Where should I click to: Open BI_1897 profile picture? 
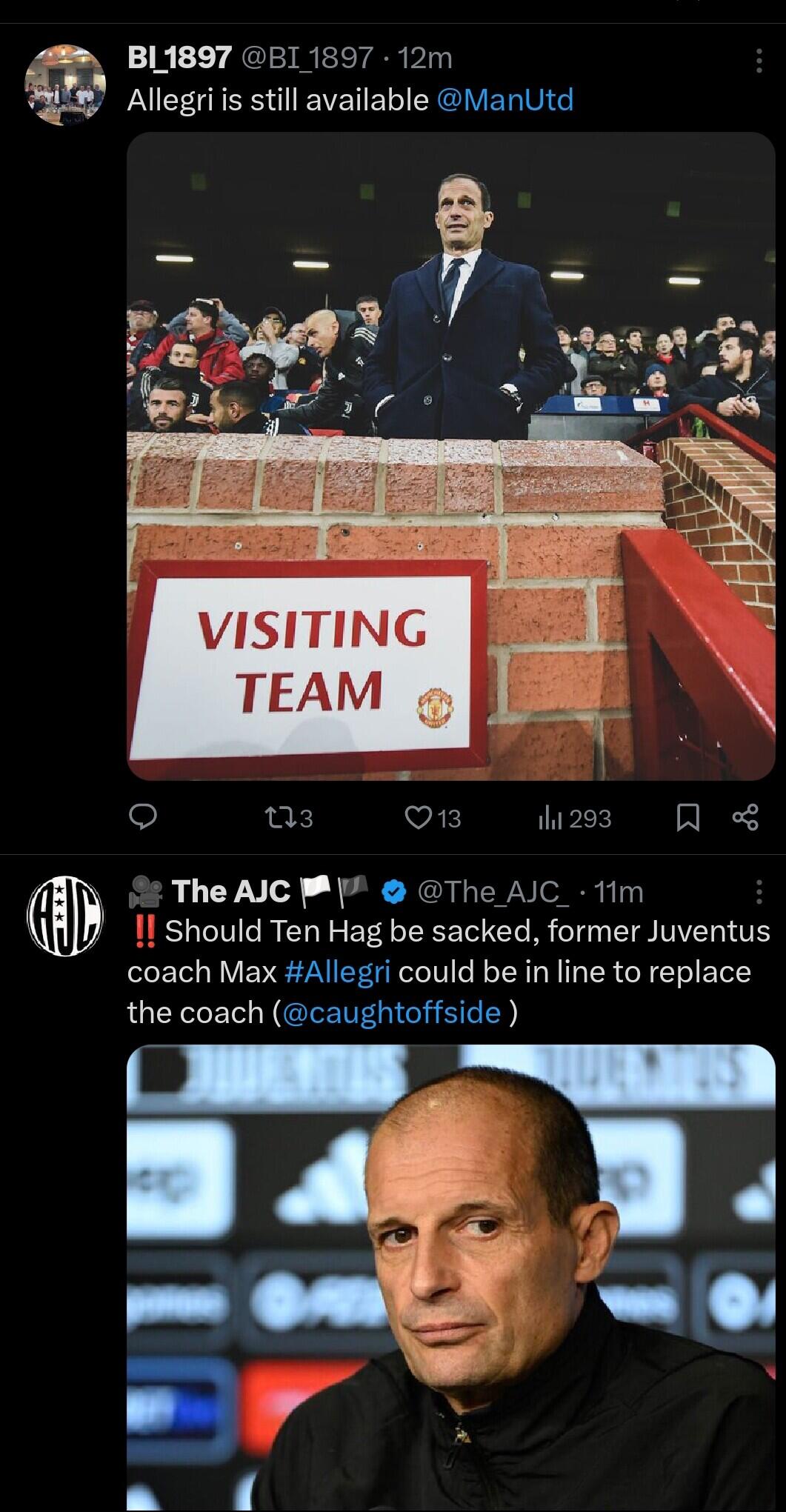point(66,83)
